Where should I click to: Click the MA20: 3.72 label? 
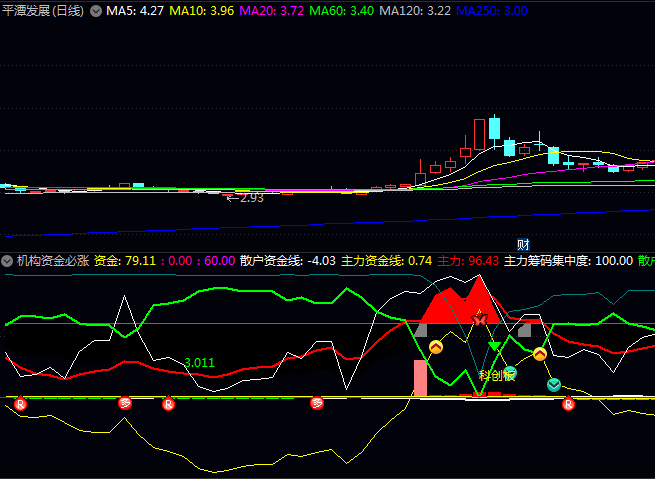(x=272, y=11)
